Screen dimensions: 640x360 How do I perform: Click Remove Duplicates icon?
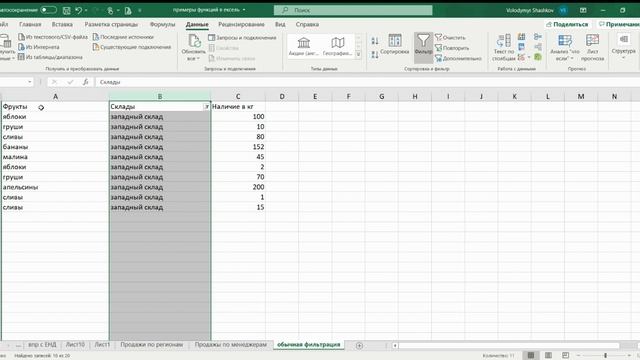pos(521,47)
